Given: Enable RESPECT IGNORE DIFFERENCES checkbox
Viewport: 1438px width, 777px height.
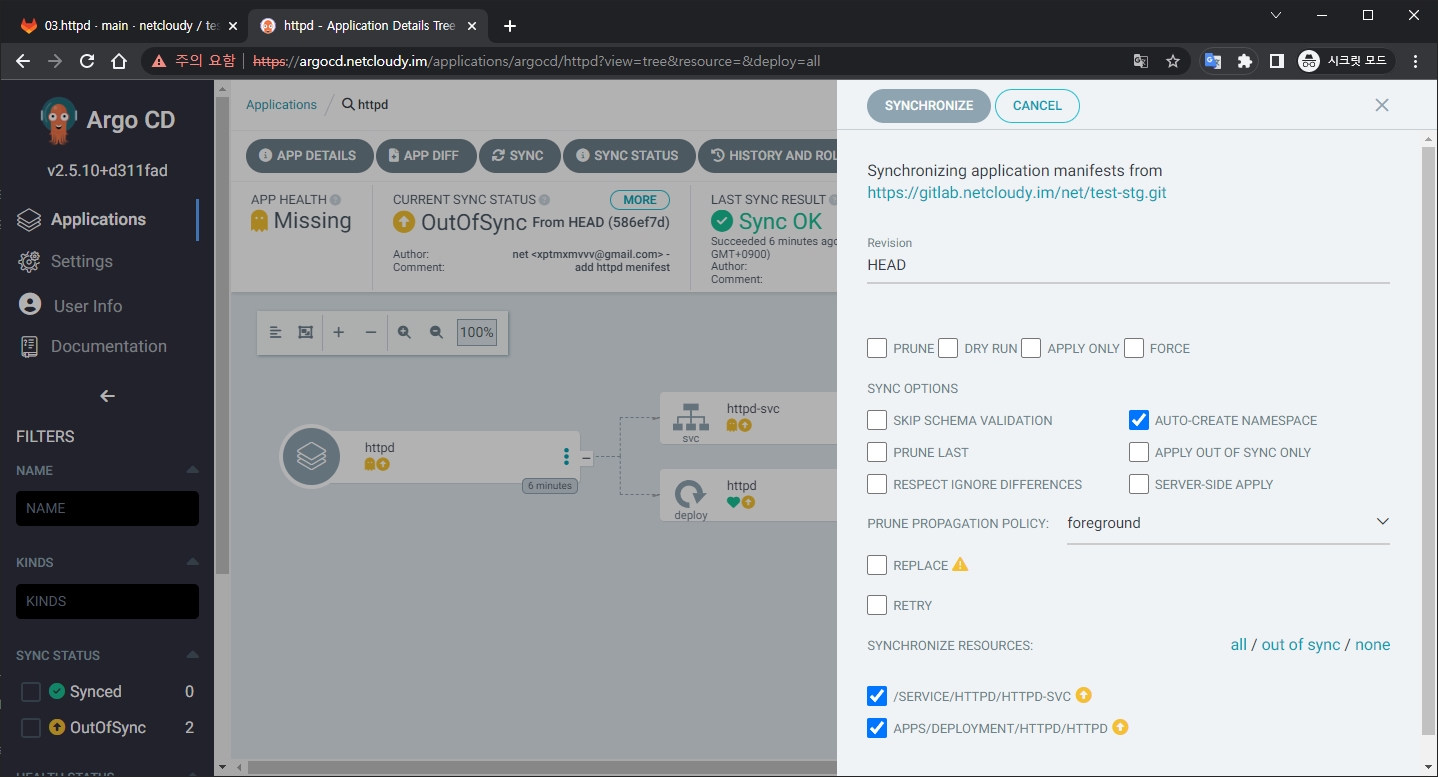Looking at the screenshot, I should tap(877, 484).
